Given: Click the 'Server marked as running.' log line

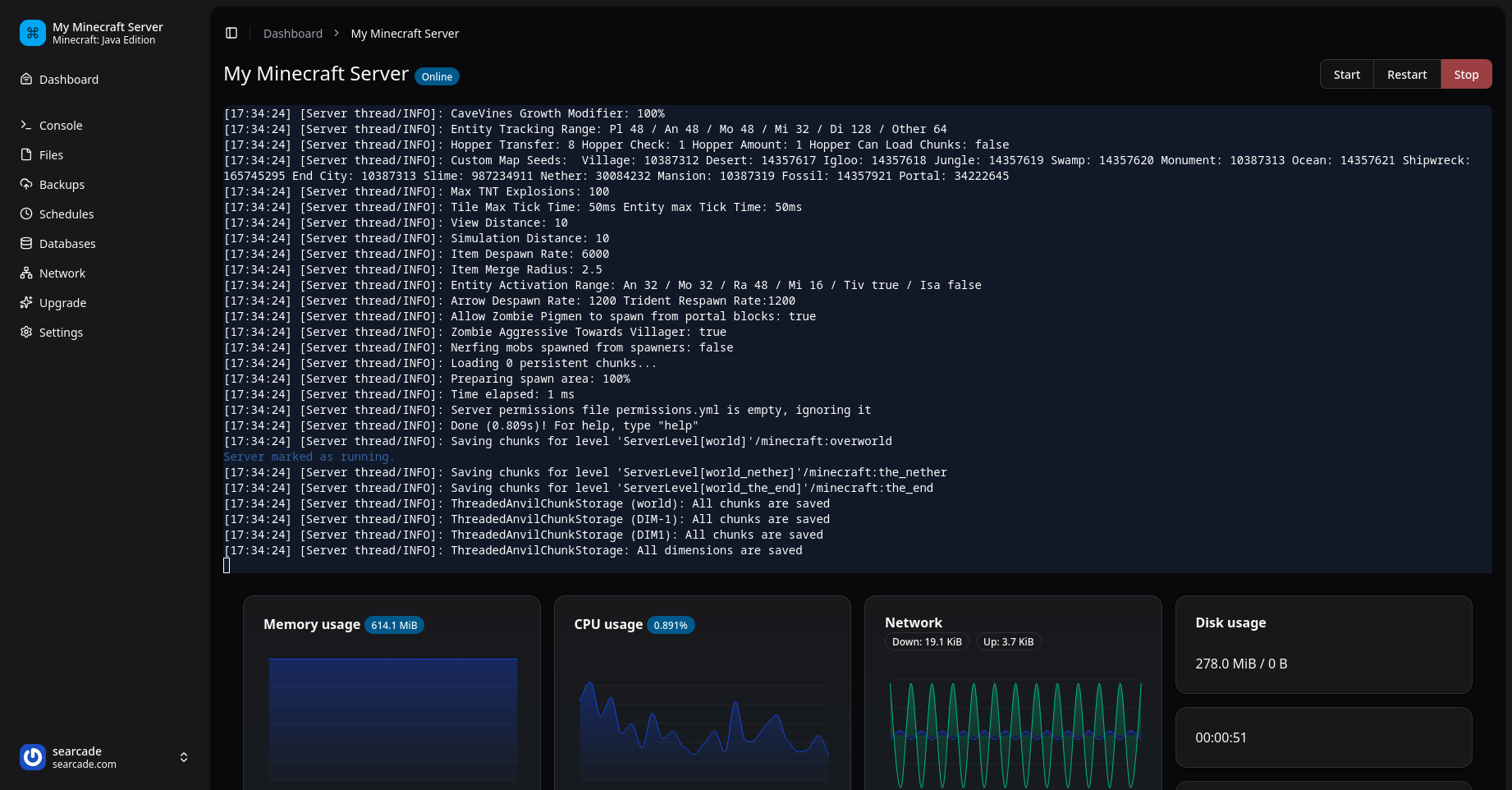Looking at the screenshot, I should [309, 457].
